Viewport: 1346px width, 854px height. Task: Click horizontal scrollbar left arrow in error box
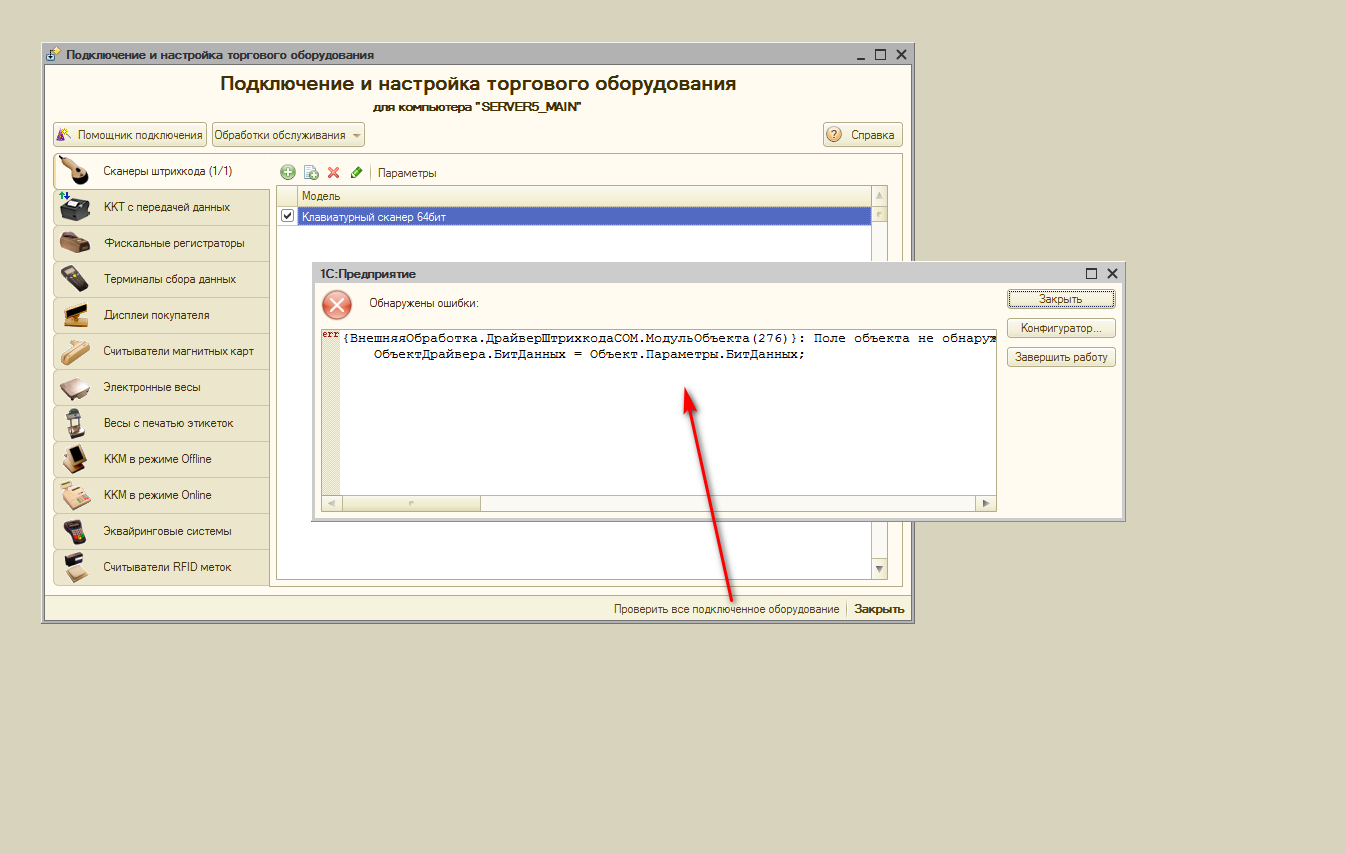point(331,504)
